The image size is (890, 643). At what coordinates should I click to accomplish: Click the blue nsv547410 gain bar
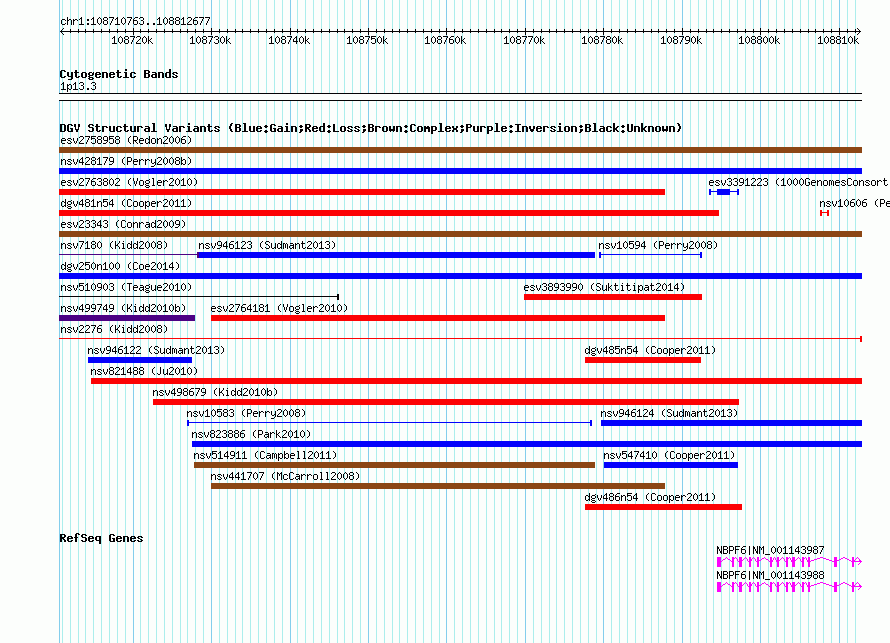click(x=671, y=465)
